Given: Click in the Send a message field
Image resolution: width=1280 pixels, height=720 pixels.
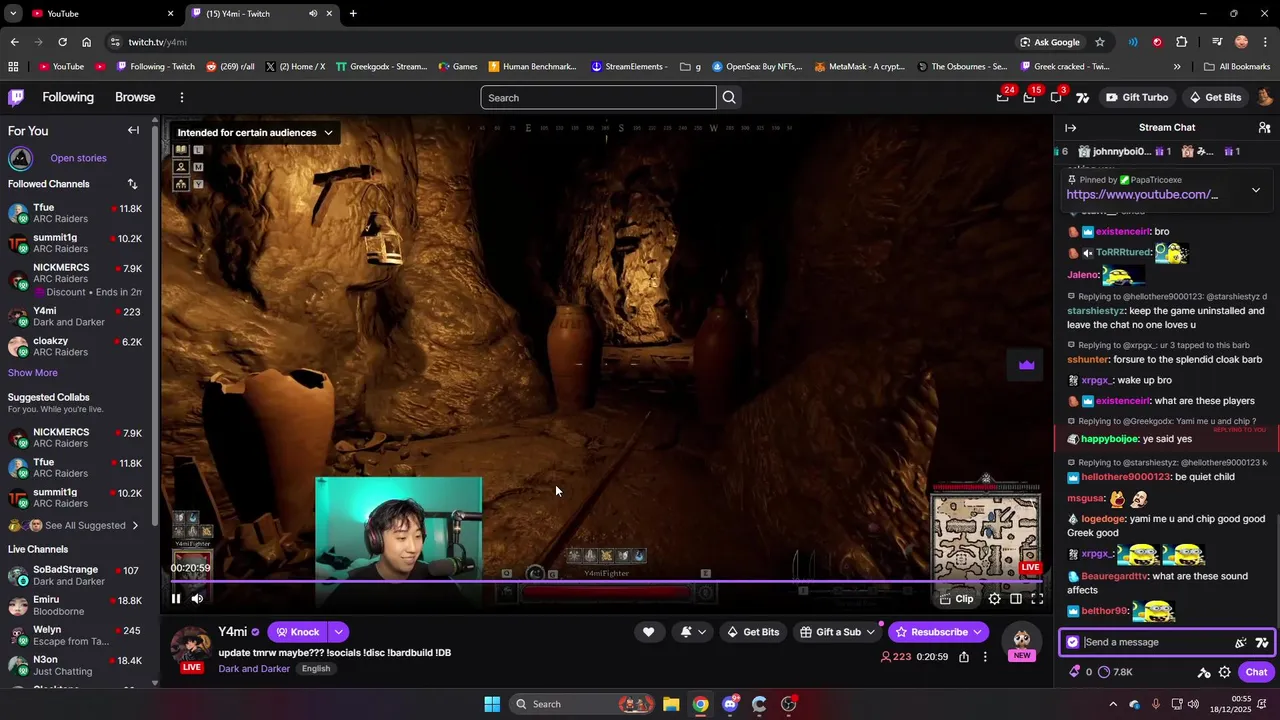Looking at the screenshot, I should tap(1154, 642).
